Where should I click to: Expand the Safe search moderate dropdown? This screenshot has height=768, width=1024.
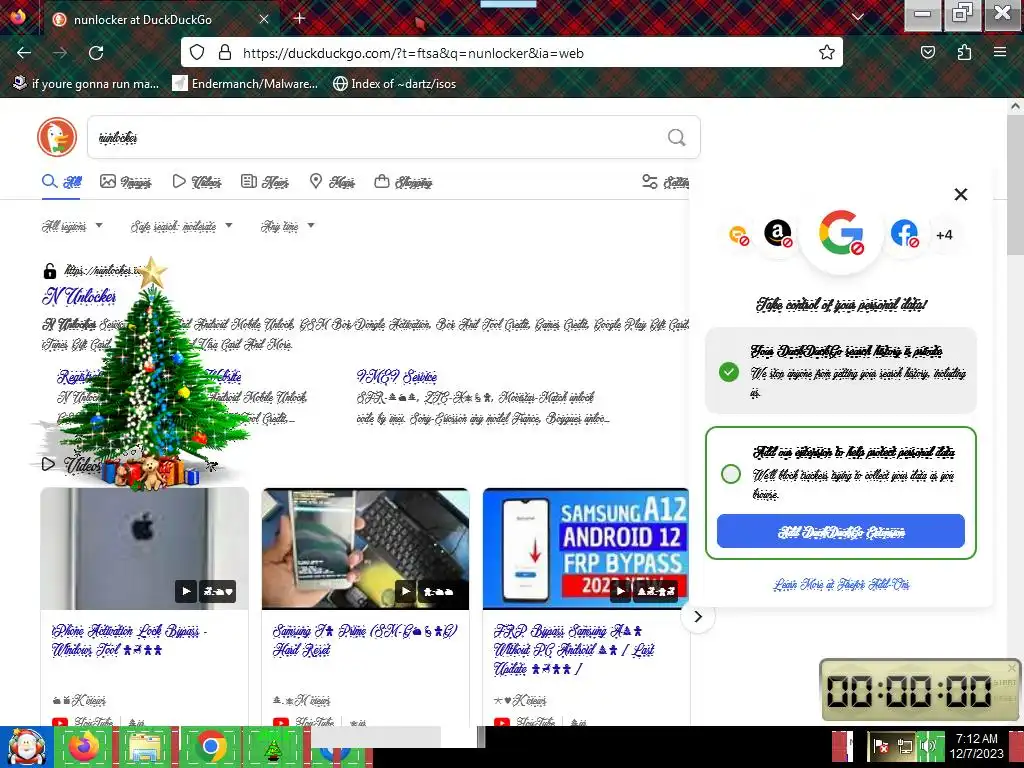(182, 226)
